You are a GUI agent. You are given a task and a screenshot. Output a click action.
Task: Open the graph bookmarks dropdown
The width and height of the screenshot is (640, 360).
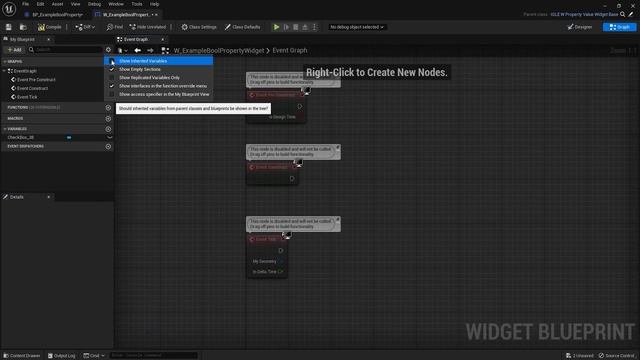[122, 50]
